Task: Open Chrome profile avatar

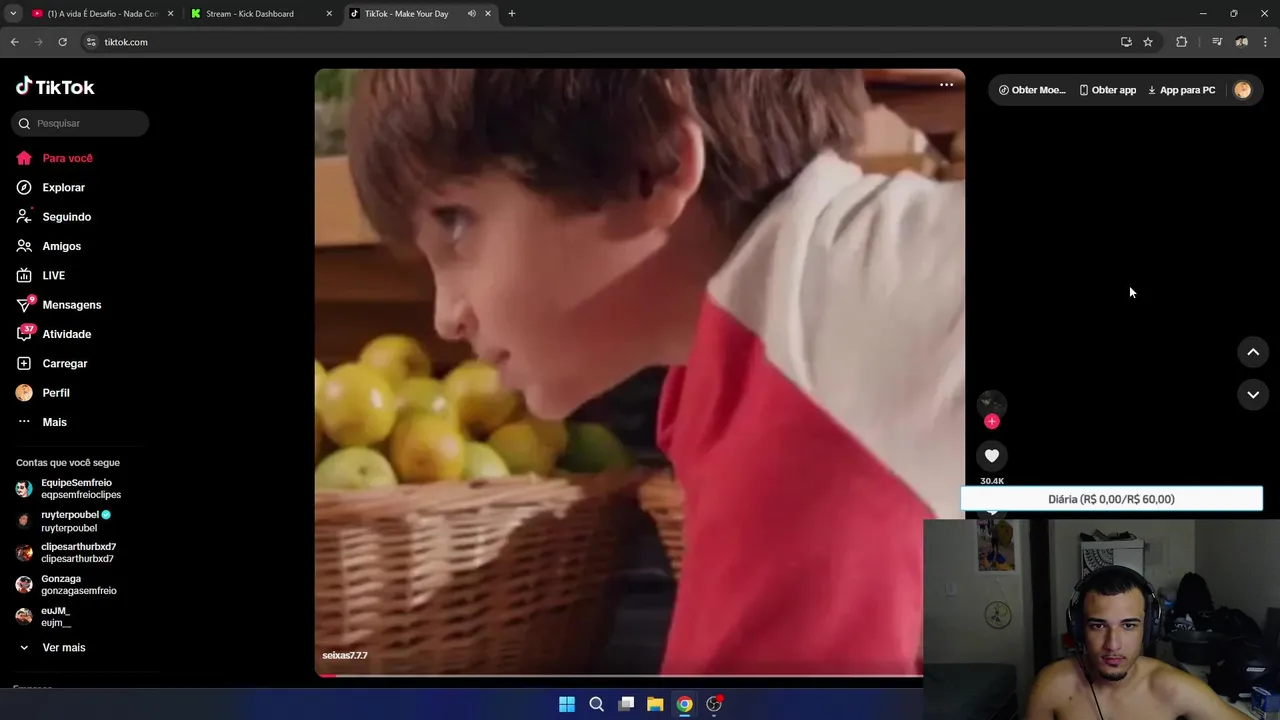Action: pos(1241,42)
